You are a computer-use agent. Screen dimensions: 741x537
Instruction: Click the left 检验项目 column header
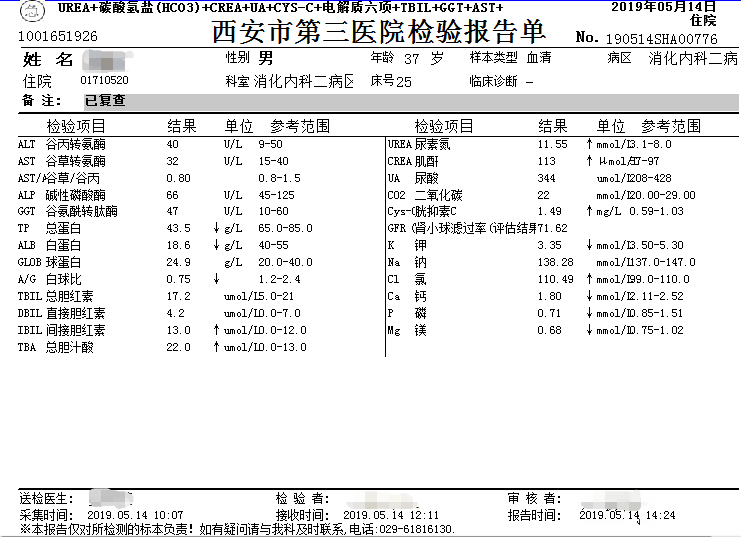point(76,127)
